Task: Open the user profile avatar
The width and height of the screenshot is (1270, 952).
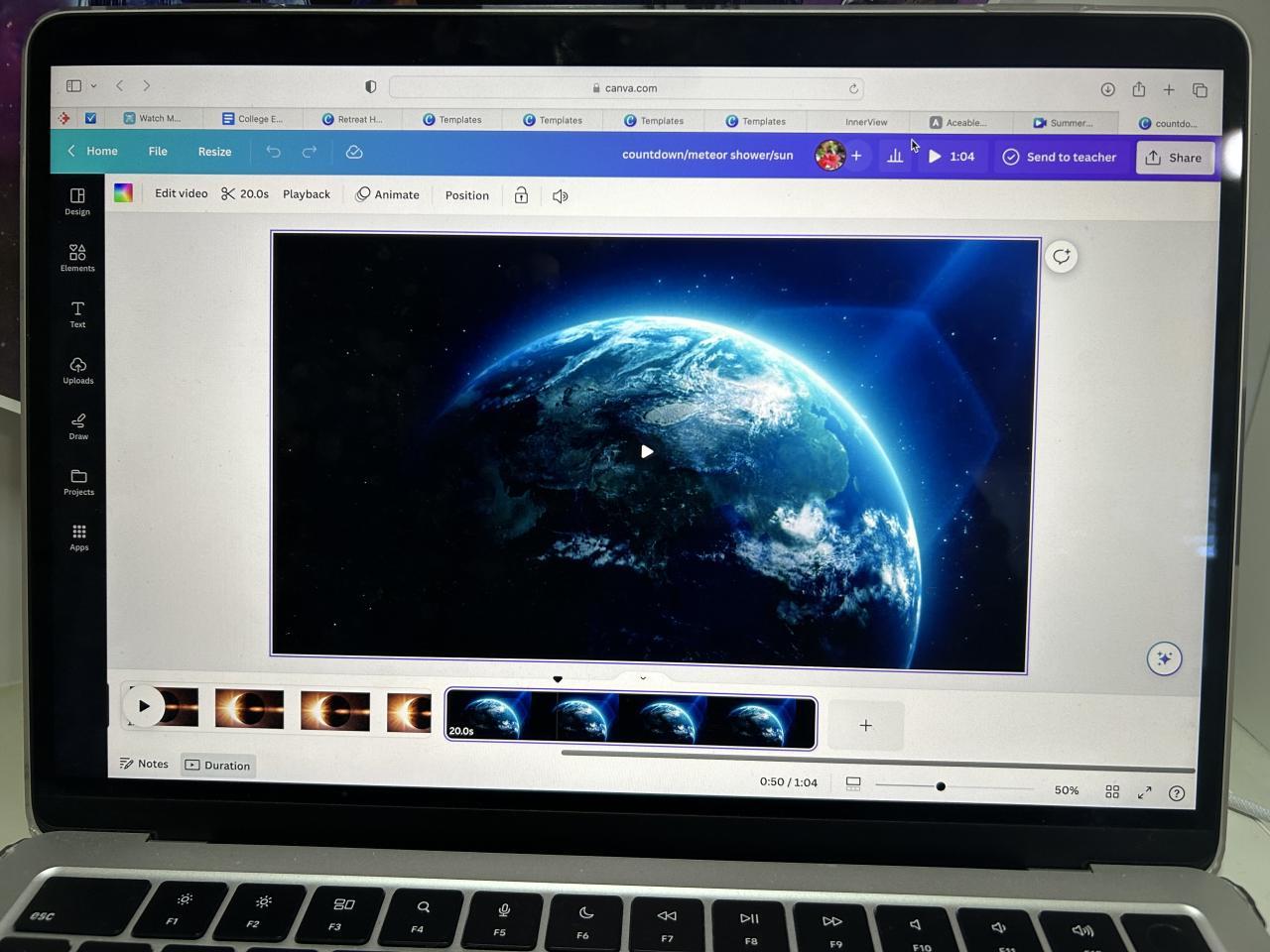Action: pos(830,155)
